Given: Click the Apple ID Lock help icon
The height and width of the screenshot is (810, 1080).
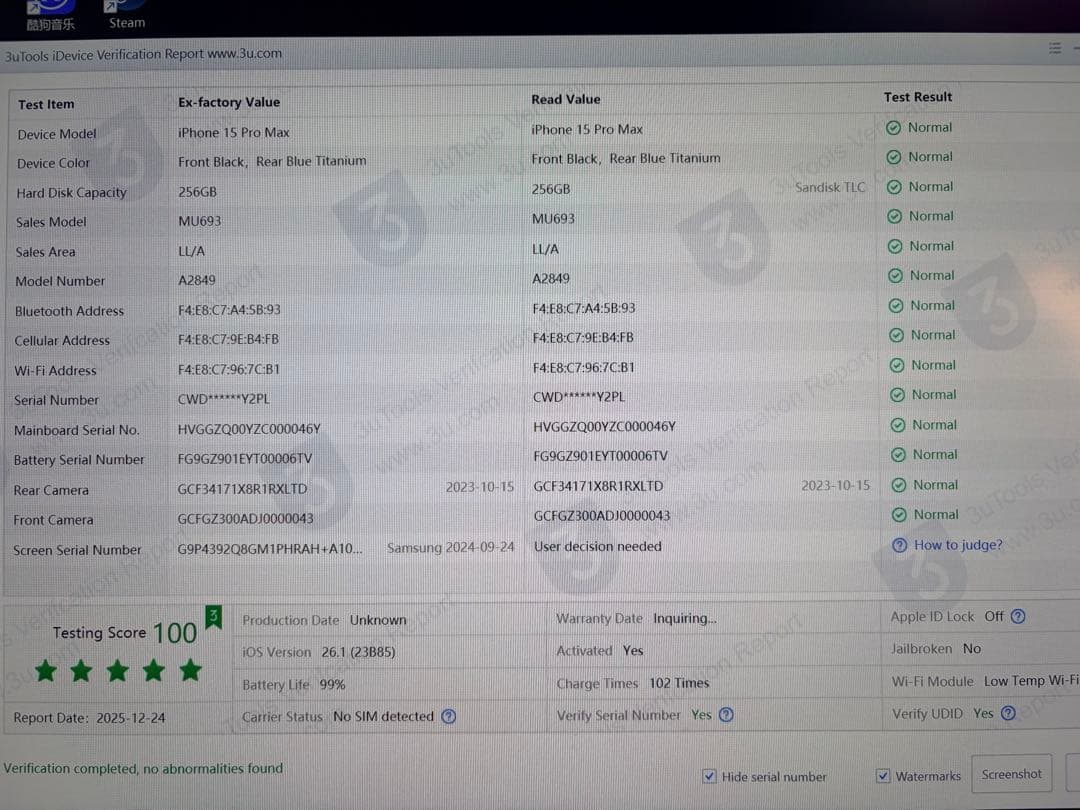Looking at the screenshot, I should click(x=1018, y=616).
